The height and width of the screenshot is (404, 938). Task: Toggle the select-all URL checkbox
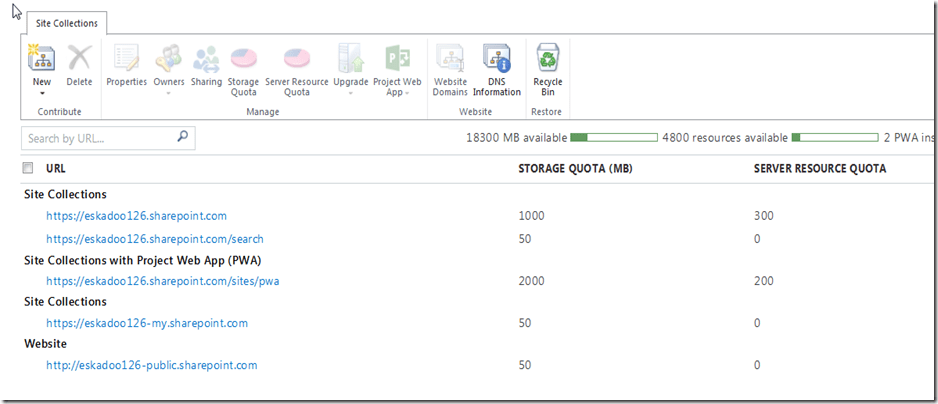[x=28, y=168]
